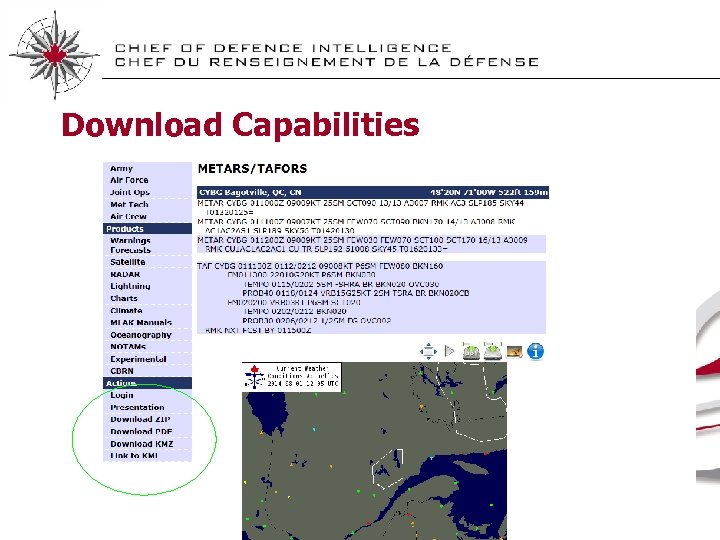Open the Experimental products link
720x540 pixels.
(x=138, y=359)
